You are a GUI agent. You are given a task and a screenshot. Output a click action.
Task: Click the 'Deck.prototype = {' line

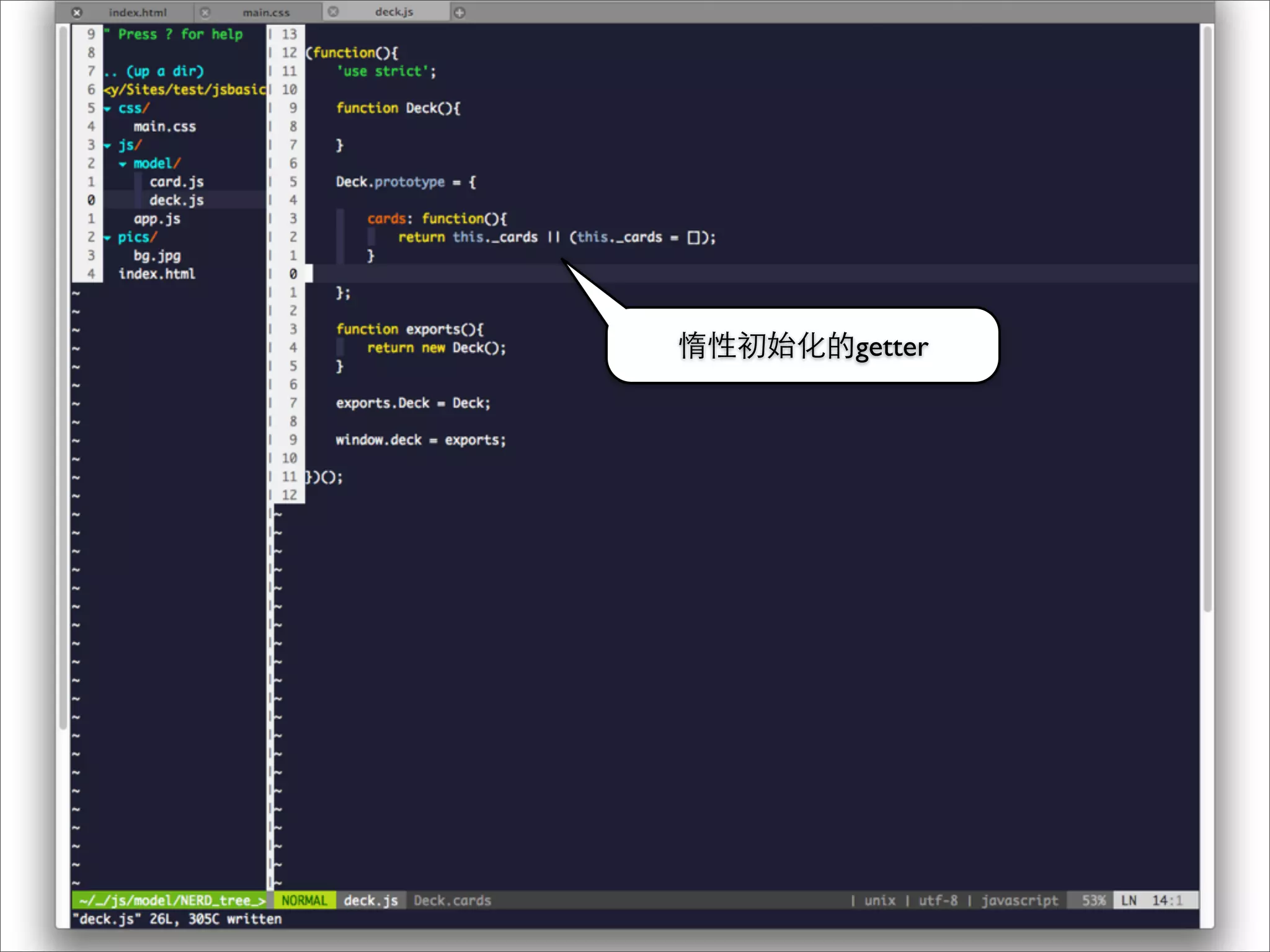coord(406,182)
